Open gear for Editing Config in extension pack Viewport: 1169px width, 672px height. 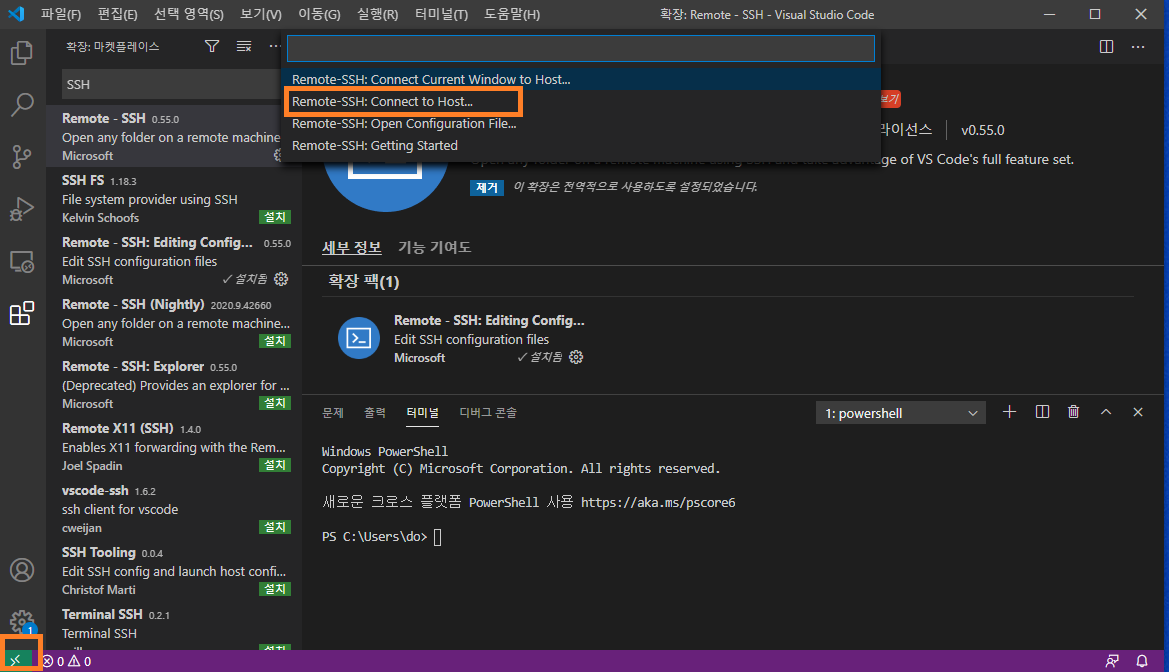pyautogui.click(x=576, y=357)
